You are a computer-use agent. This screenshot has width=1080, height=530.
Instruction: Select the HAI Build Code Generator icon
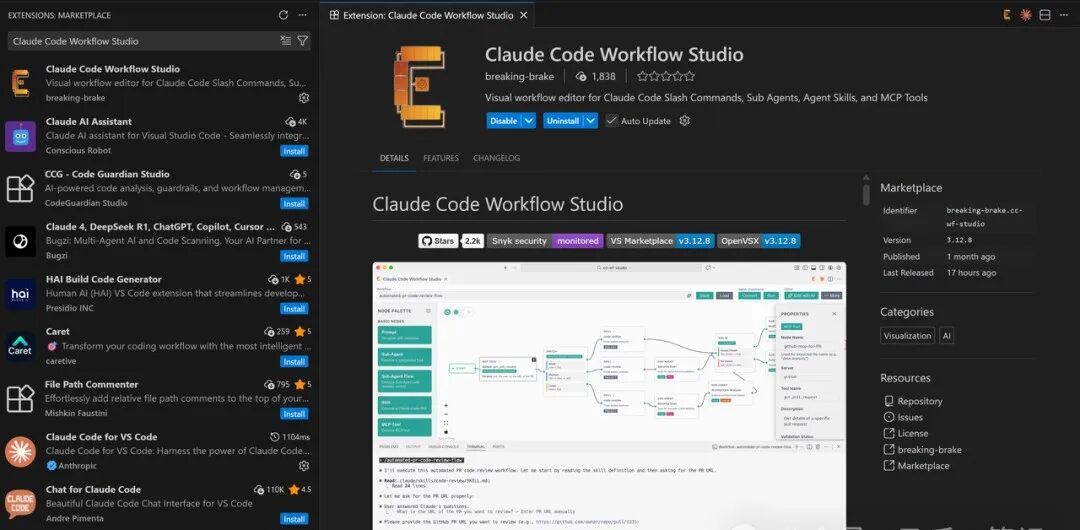point(21,294)
